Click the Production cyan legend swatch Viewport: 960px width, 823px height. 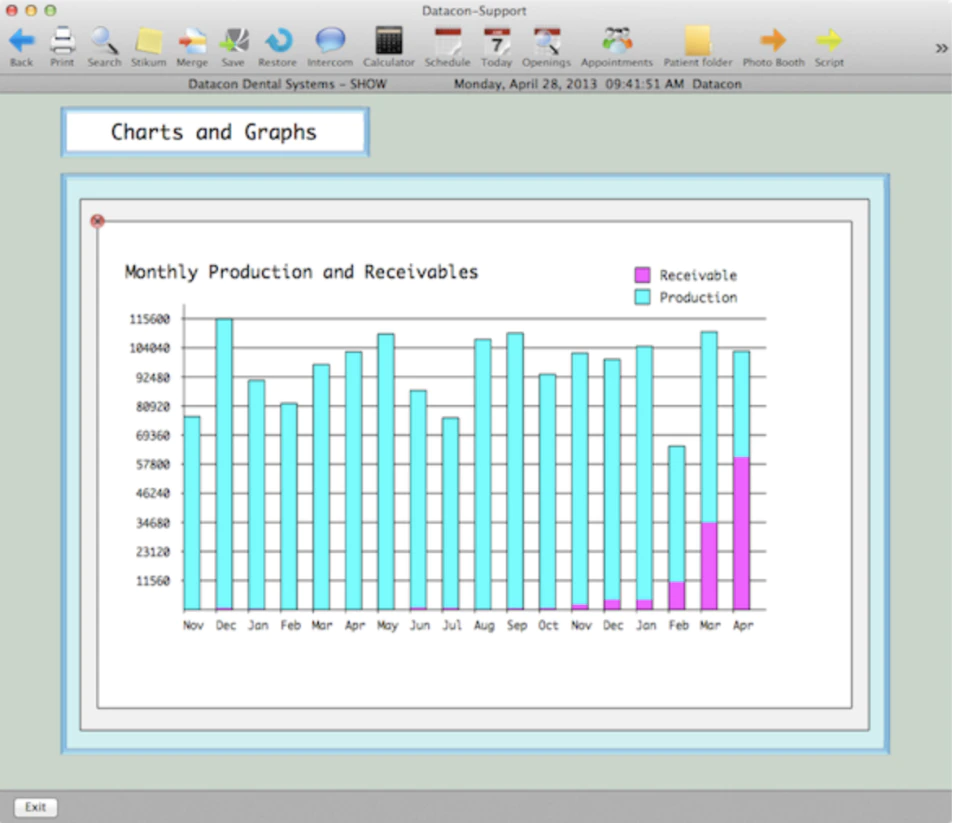tap(642, 298)
